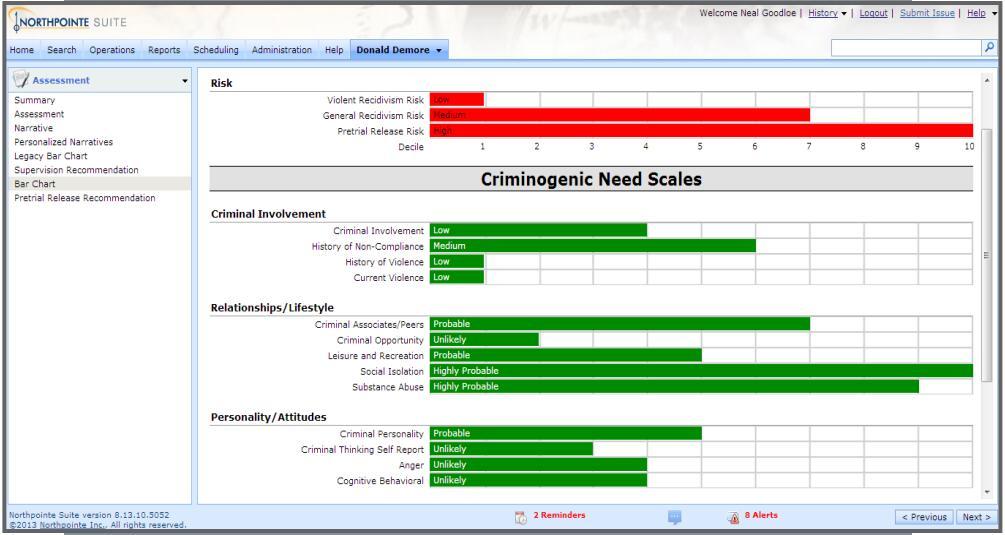This screenshot has width=1005, height=535.
Task: Click the search magnifier icon
Action: point(989,47)
